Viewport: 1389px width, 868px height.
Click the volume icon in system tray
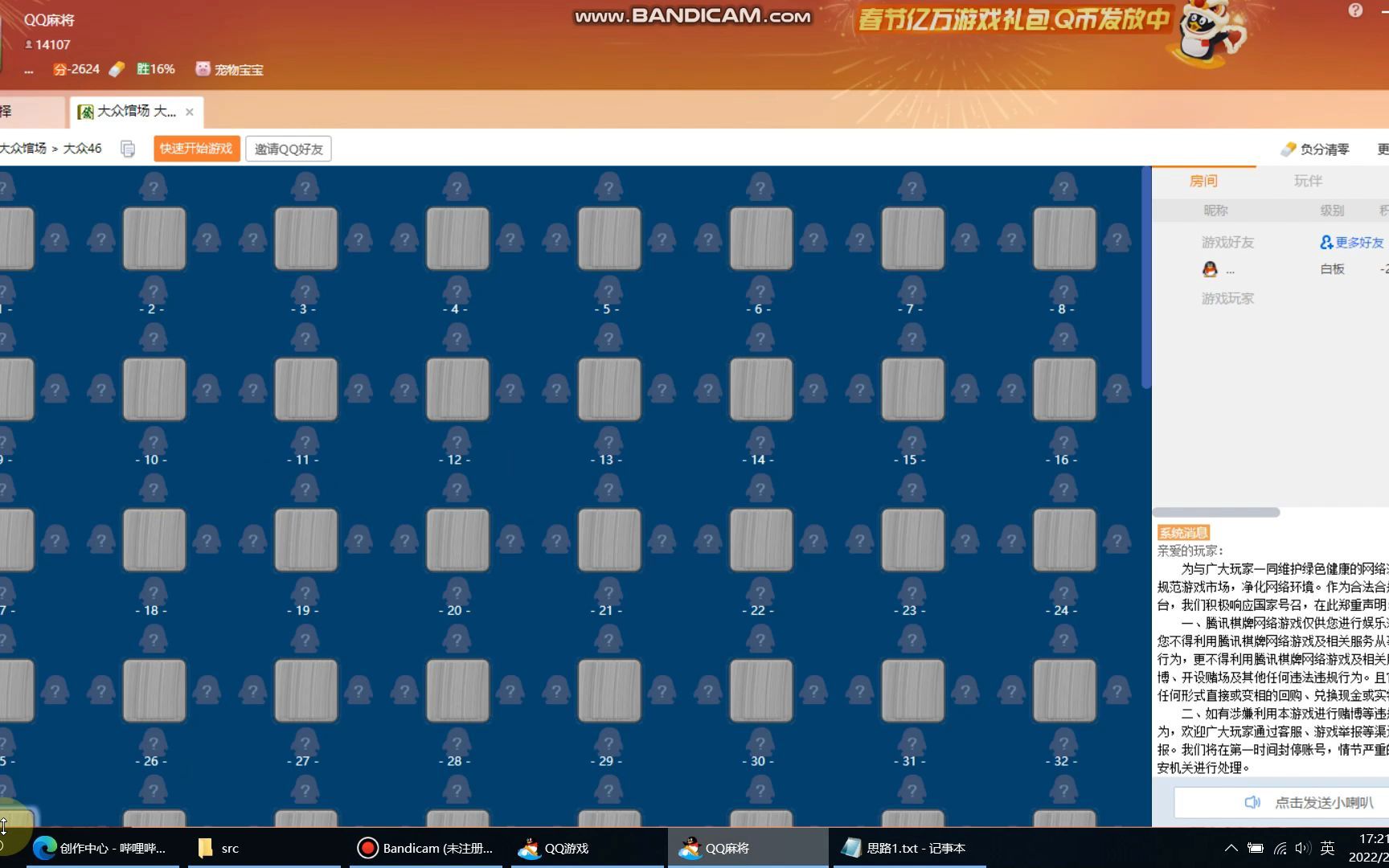pos(1303,848)
